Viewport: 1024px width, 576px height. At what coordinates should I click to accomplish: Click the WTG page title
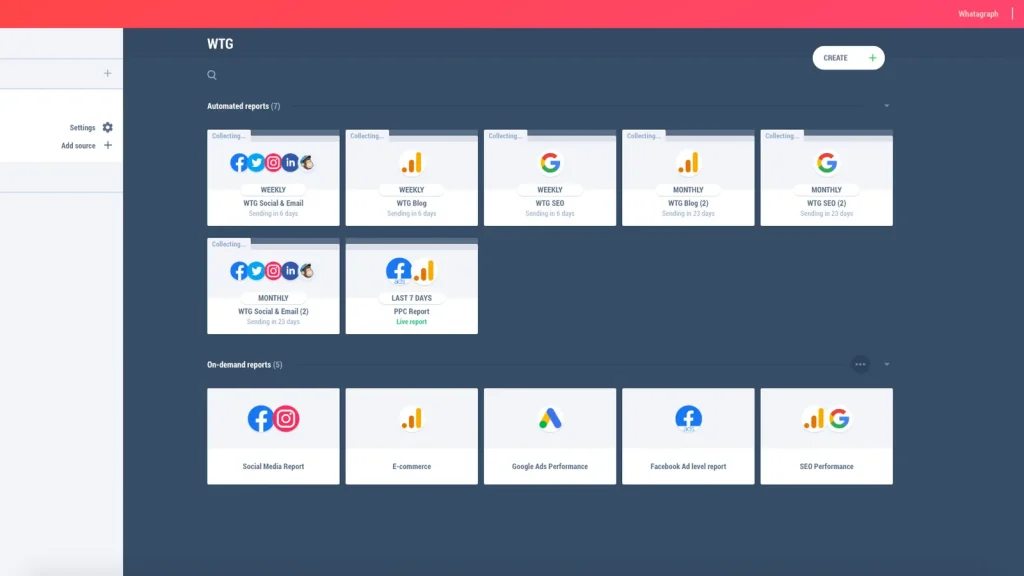click(x=220, y=44)
